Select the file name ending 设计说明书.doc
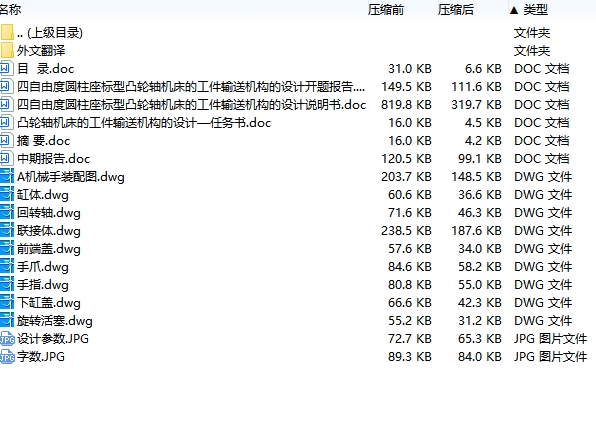 (192, 105)
